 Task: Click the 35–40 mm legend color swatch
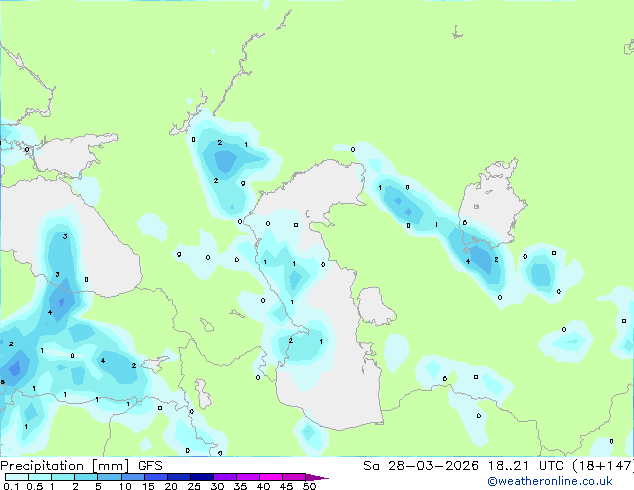tap(248, 477)
